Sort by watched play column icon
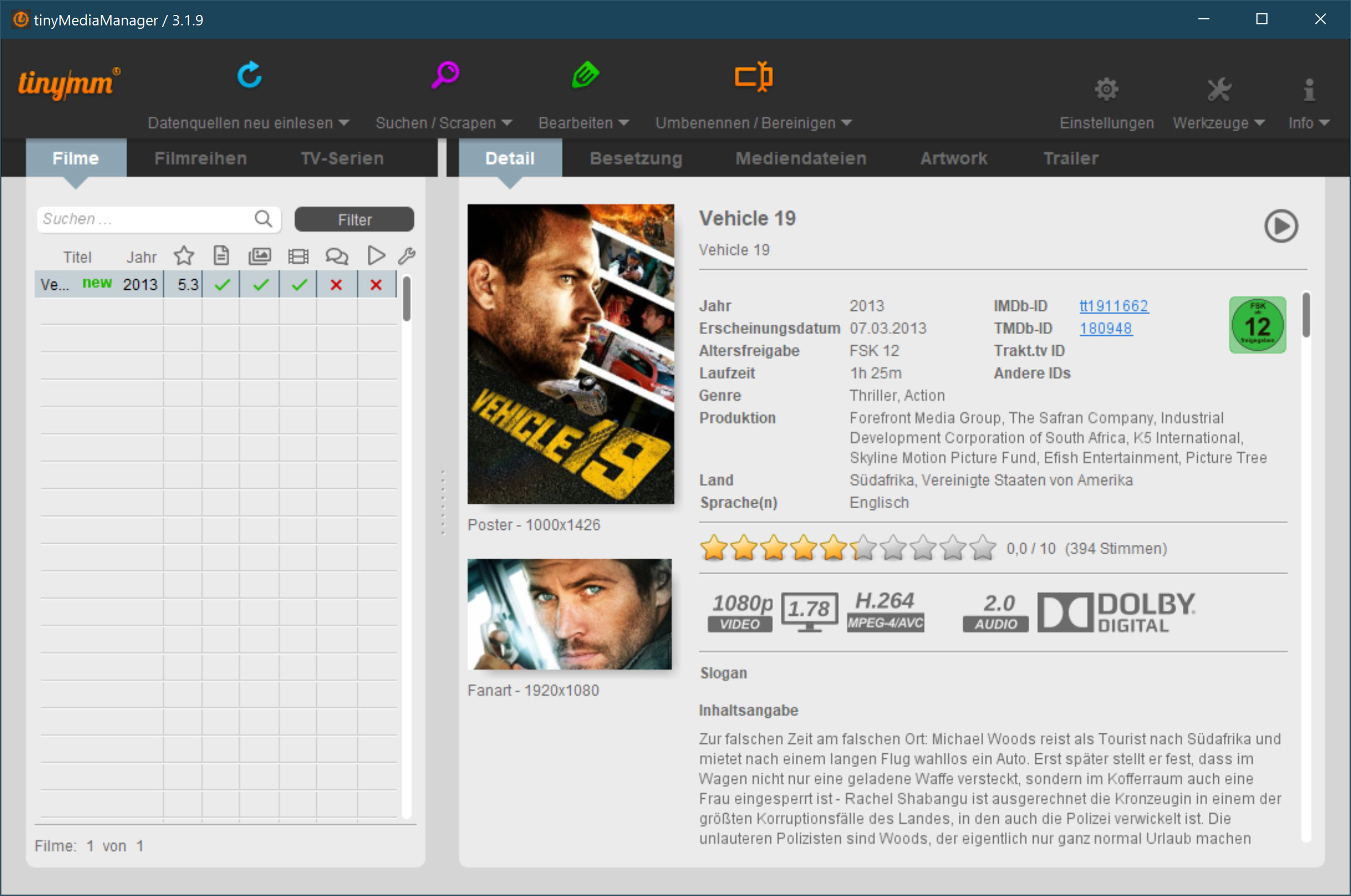Image resolution: width=1351 pixels, height=896 pixels. (x=375, y=256)
